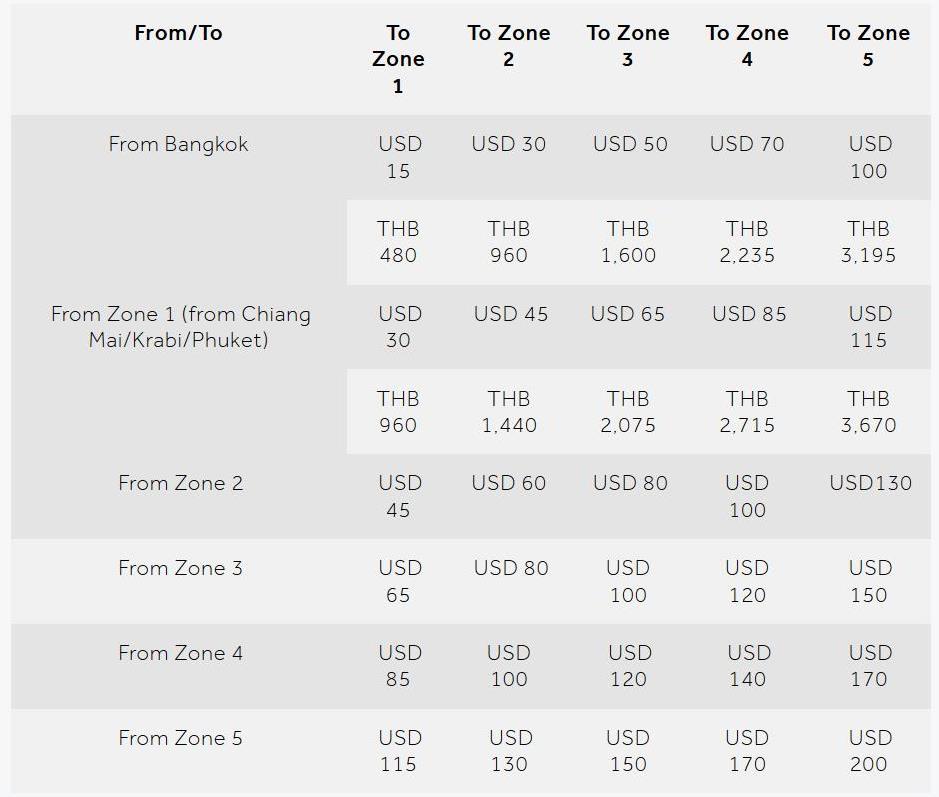939x797 pixels.
Task: Click the "To Zone 5" column header
Action: 868,46
